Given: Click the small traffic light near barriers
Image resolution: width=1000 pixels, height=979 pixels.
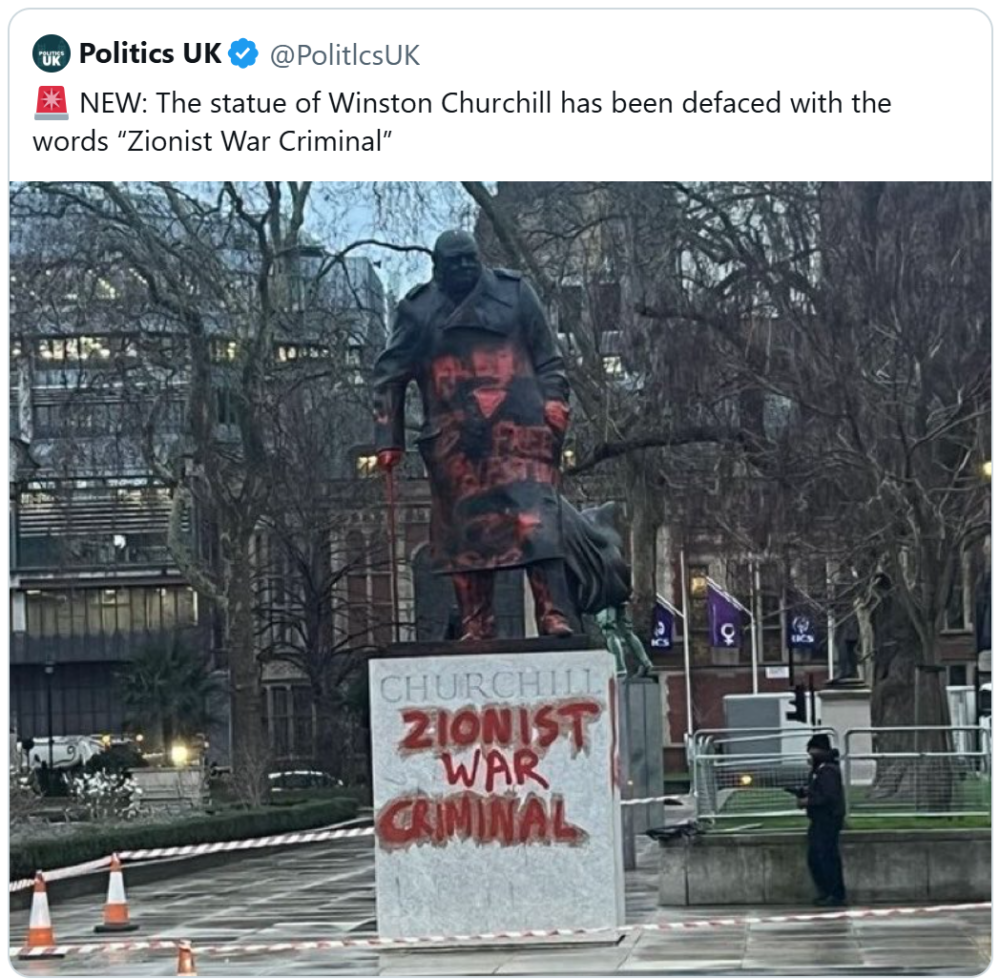Looking at the screenshot, I should tap(797, 703).
